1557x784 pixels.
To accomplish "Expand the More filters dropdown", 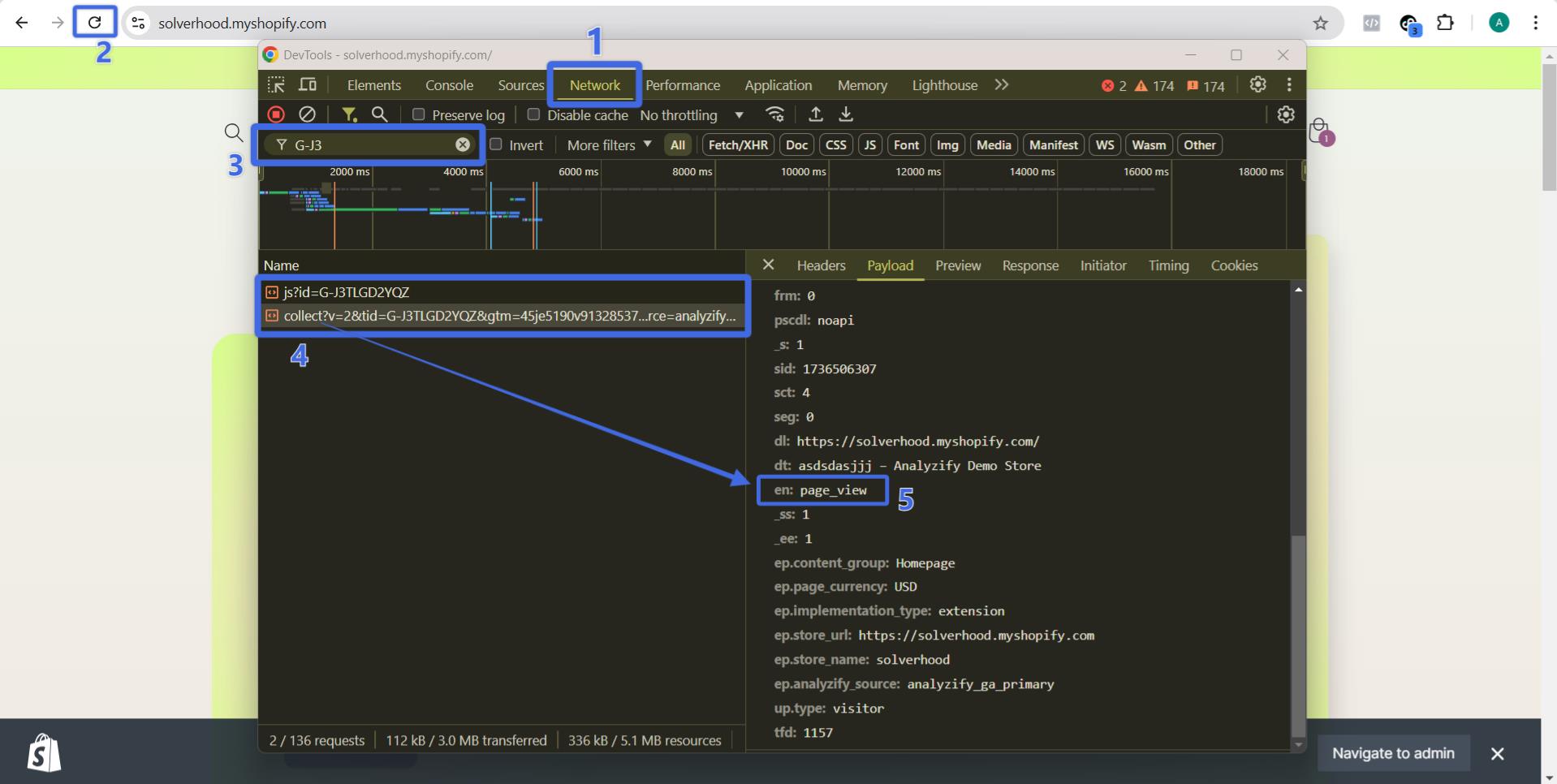I will pyautogui.click(x=609, y=144).
